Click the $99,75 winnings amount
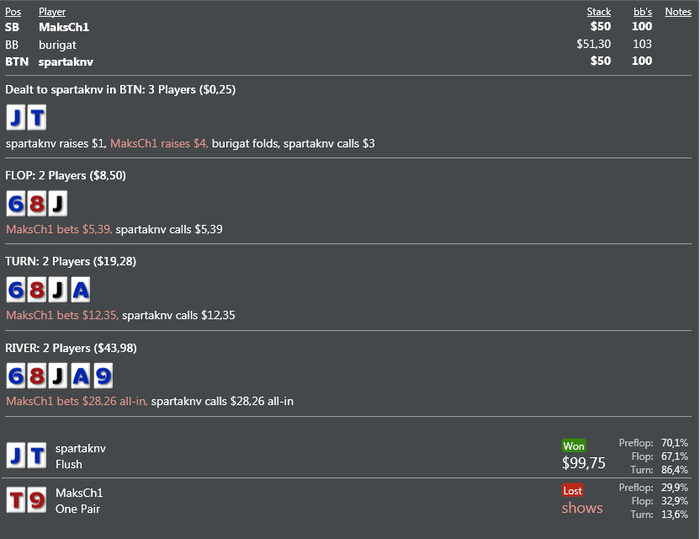This screenshot has height=539, width=700. click(x=584, y=464)
